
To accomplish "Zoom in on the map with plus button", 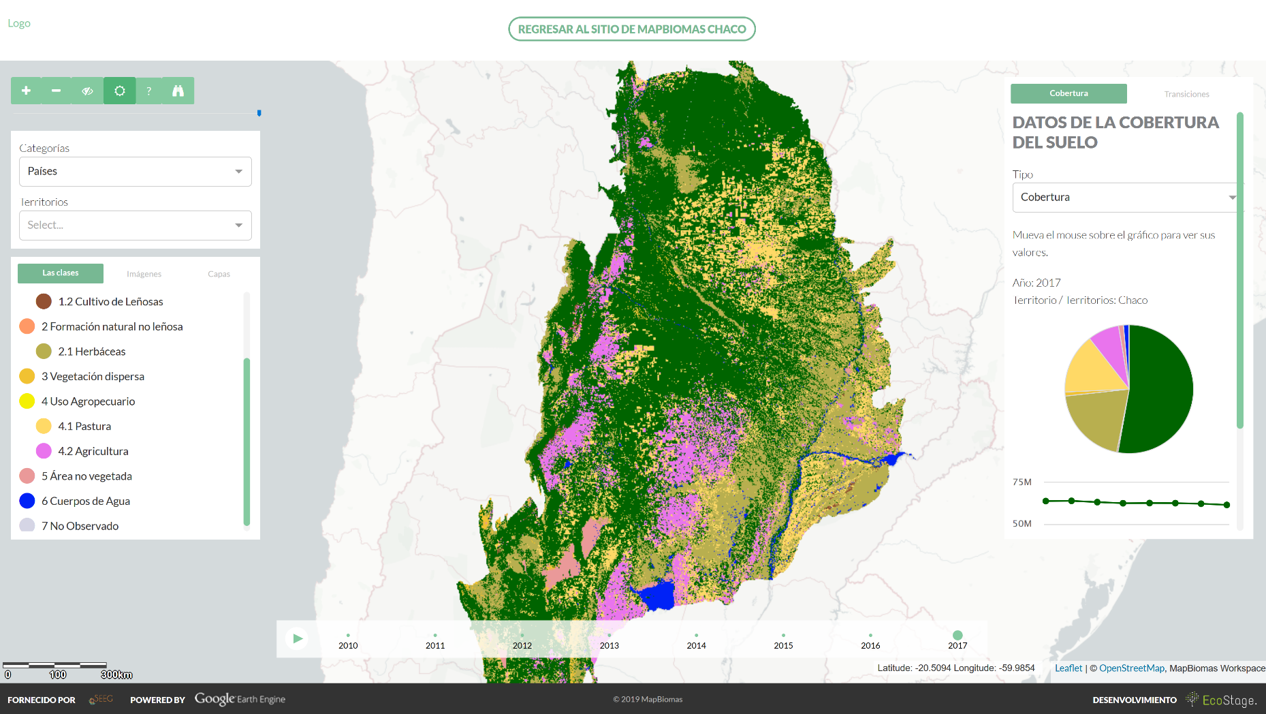I will pos(26,91).
